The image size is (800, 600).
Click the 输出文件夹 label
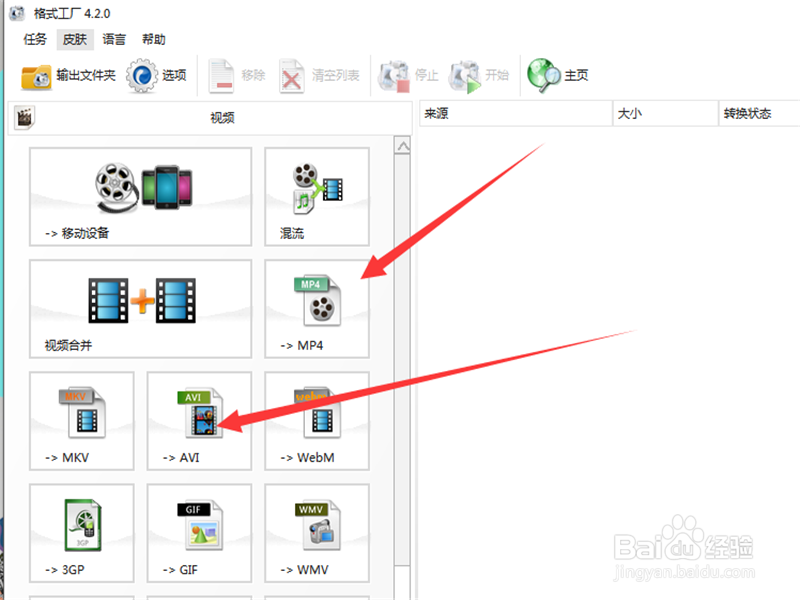point(86,76)
